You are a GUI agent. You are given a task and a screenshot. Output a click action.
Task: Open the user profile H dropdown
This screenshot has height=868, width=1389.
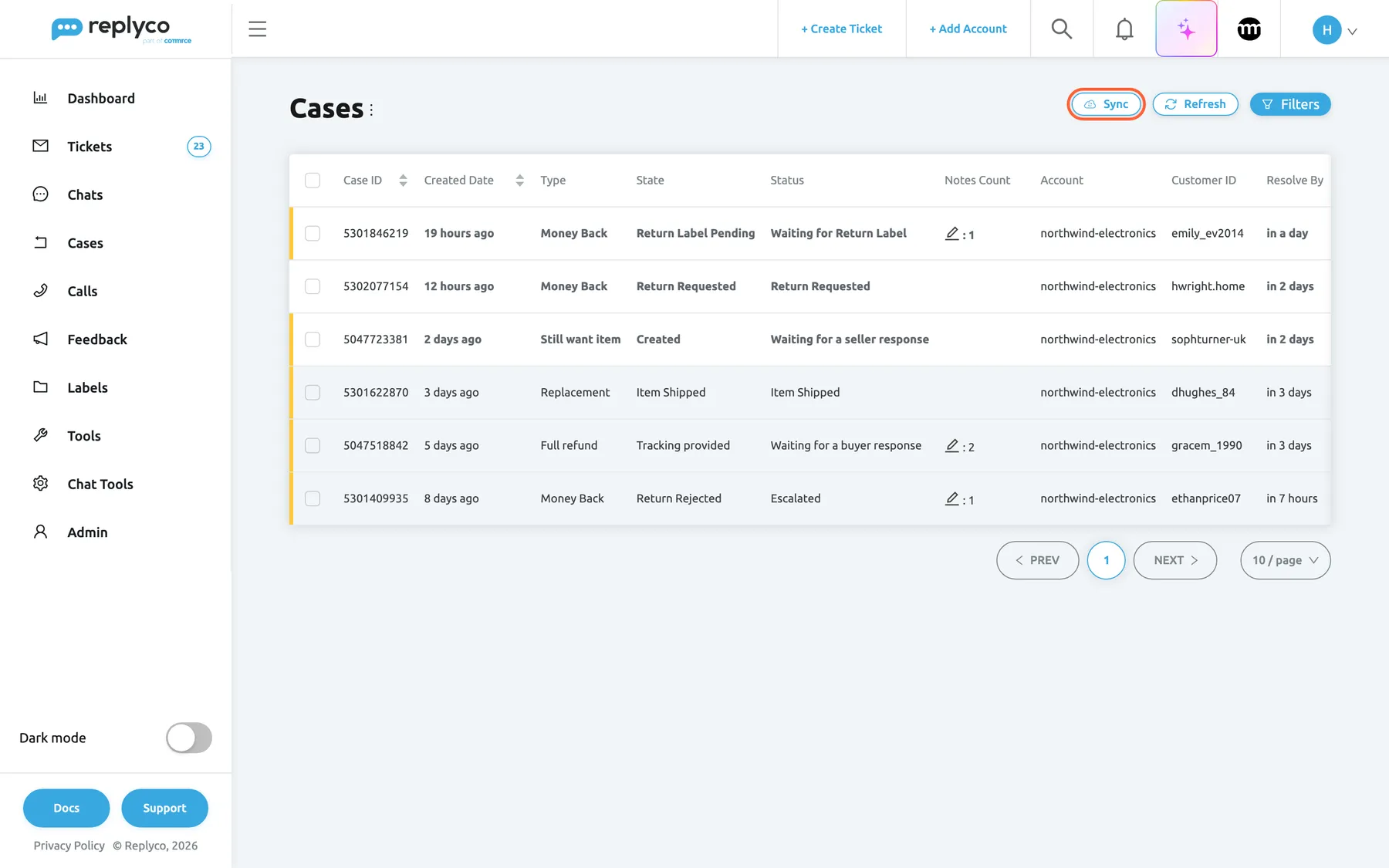(x=1334, y=29)
